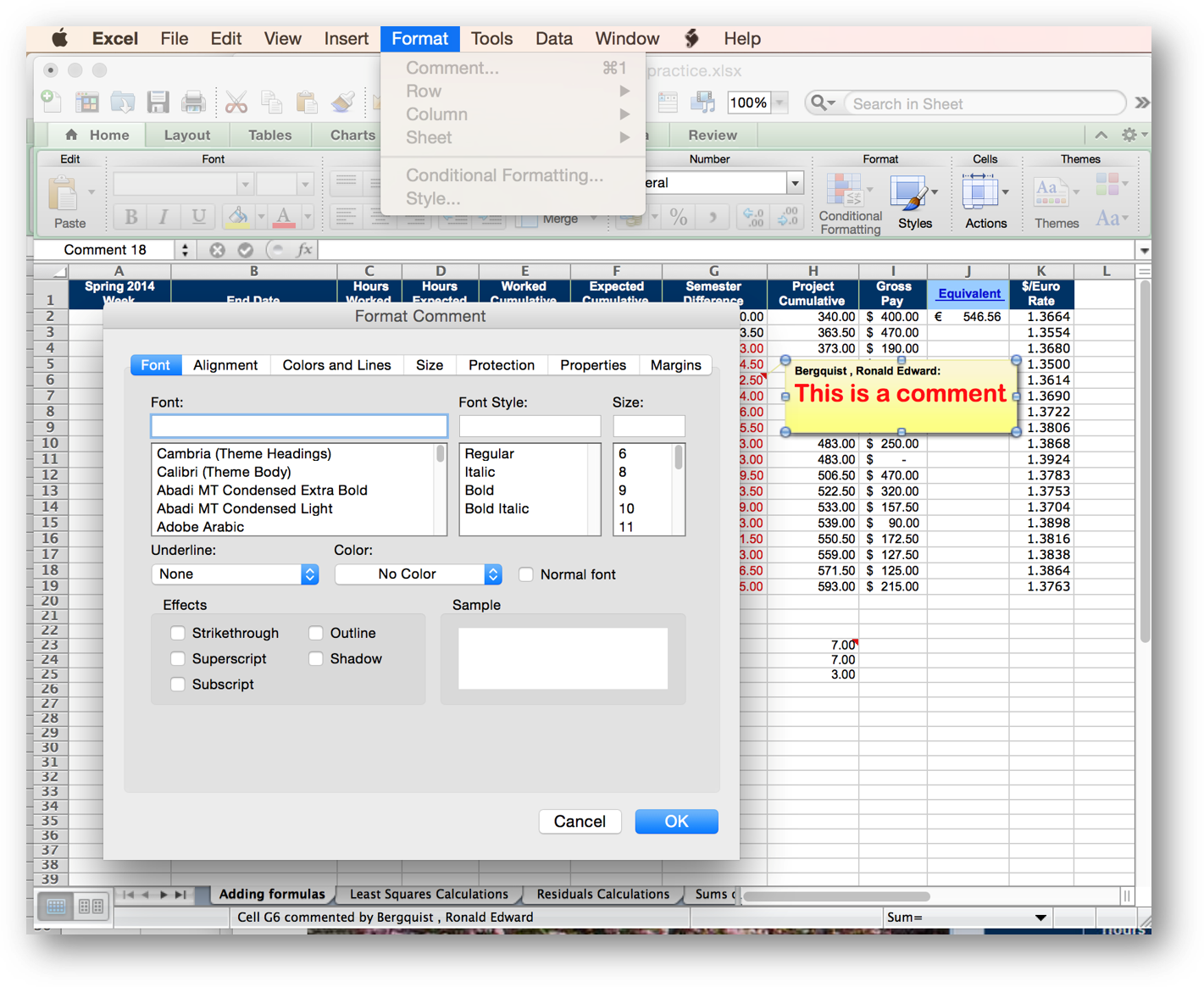
Task: Click the Format Painter brush icon
Action: point(342,103)
